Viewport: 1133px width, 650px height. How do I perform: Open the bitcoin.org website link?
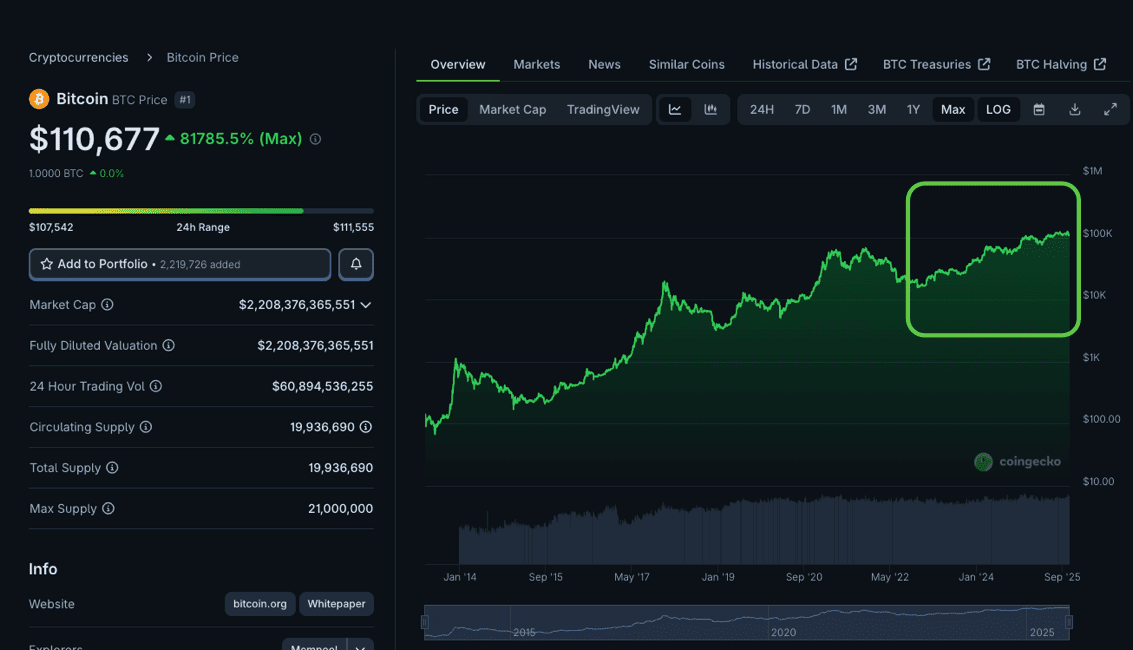pos(260,604)
